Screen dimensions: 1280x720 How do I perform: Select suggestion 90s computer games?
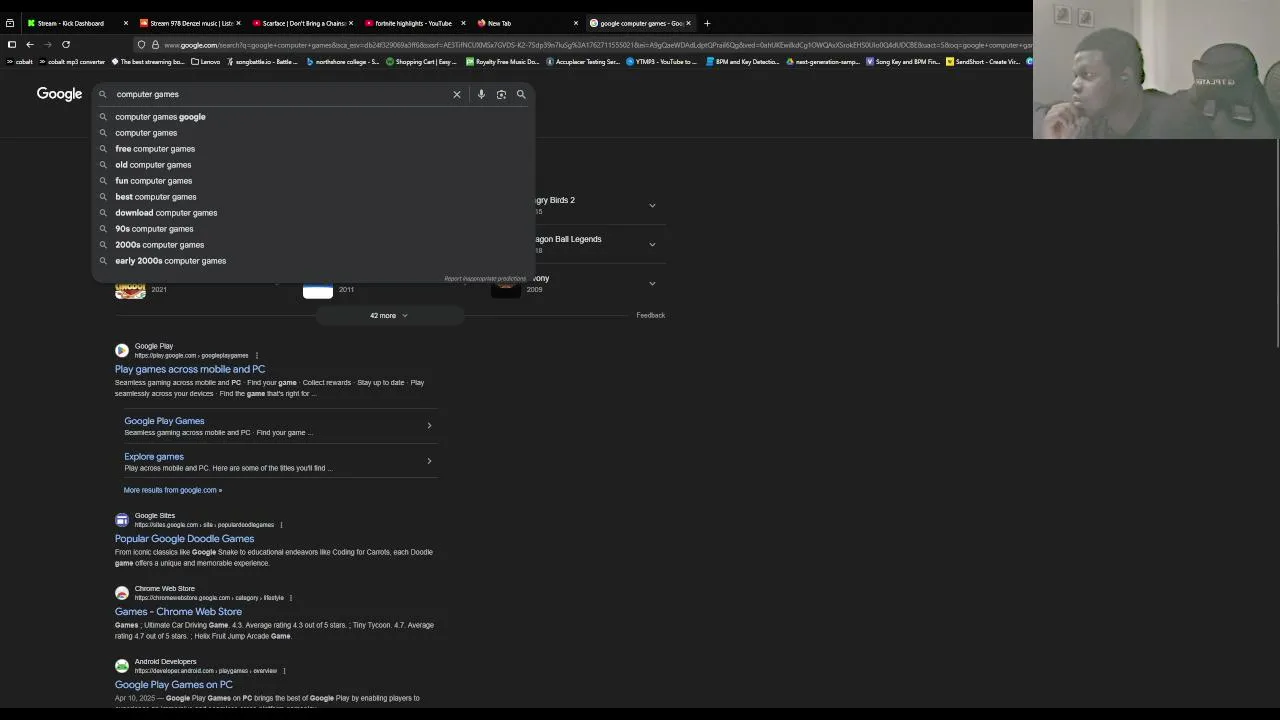(312, 229)
